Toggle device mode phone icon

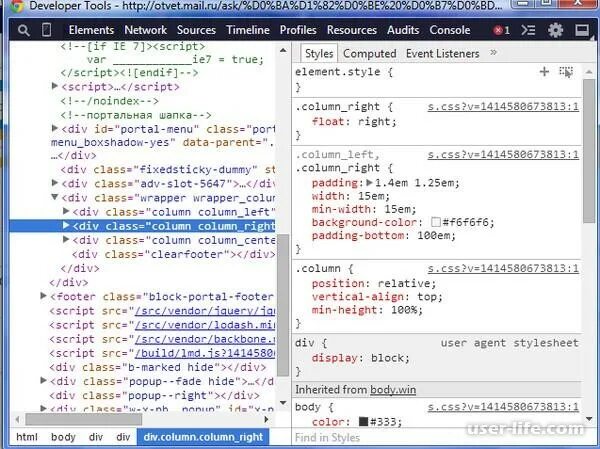pos(46,30)
